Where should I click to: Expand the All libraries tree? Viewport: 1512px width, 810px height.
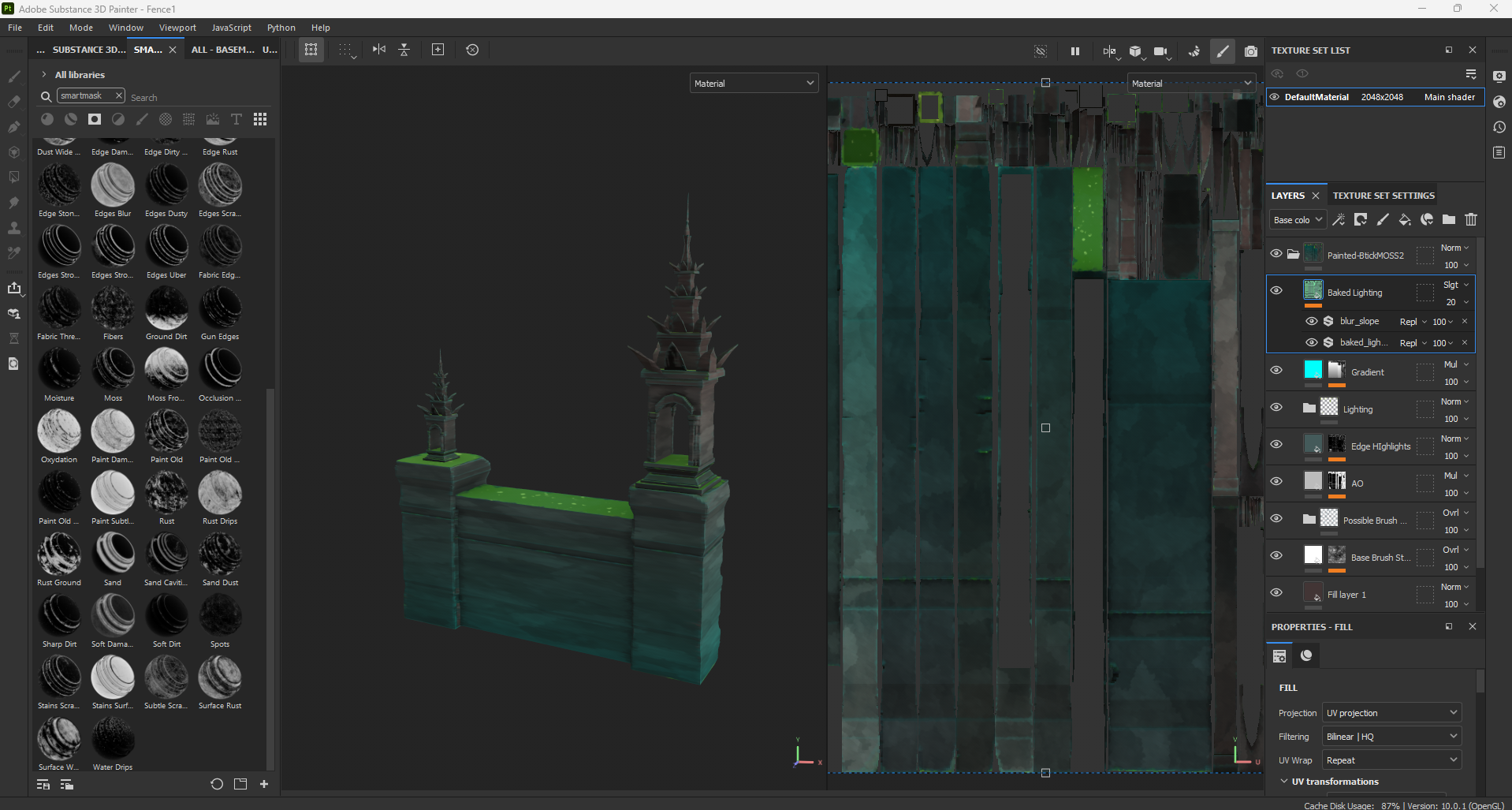[x=44, y=75]
